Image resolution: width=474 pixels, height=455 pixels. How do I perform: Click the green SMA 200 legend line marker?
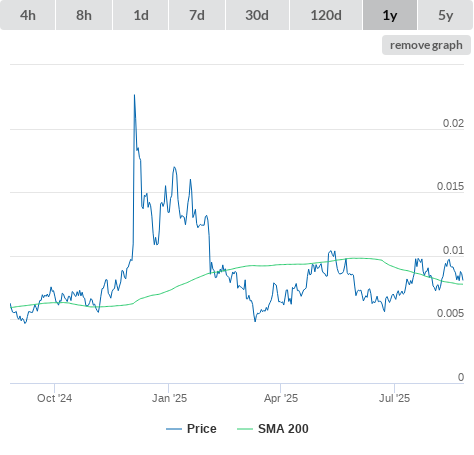click(245, 429)
